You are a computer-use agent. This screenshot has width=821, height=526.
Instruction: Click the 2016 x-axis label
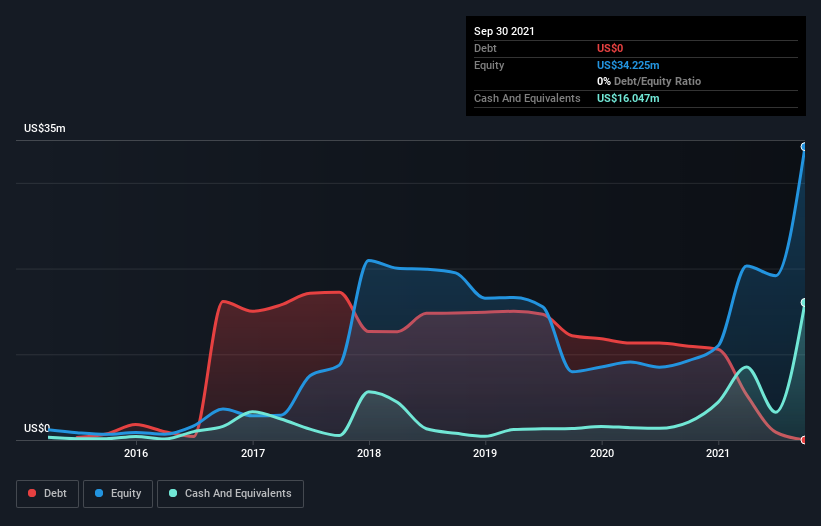tap(136, 453)
